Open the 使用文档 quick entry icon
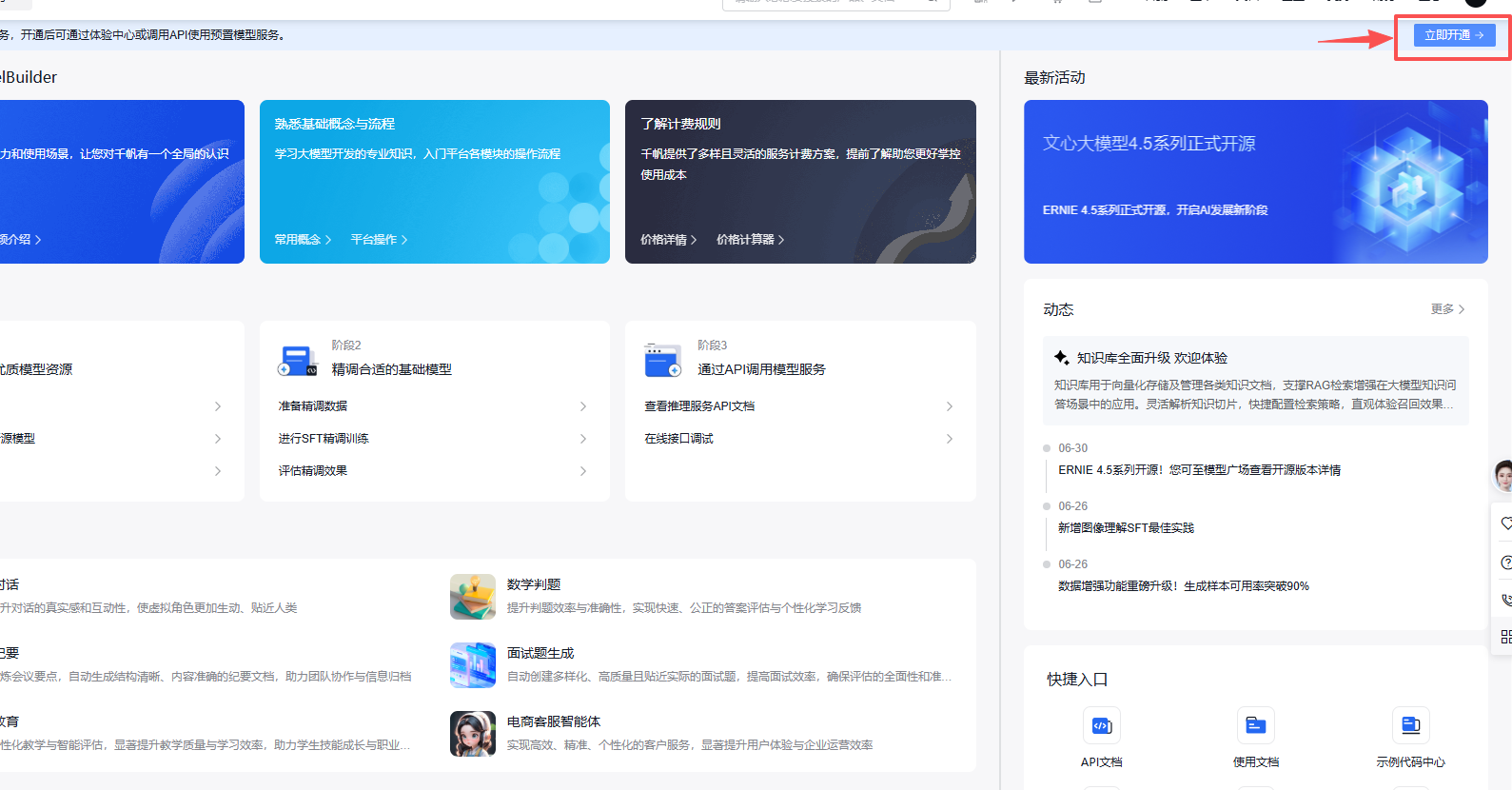 click(x=1255, y=726)
